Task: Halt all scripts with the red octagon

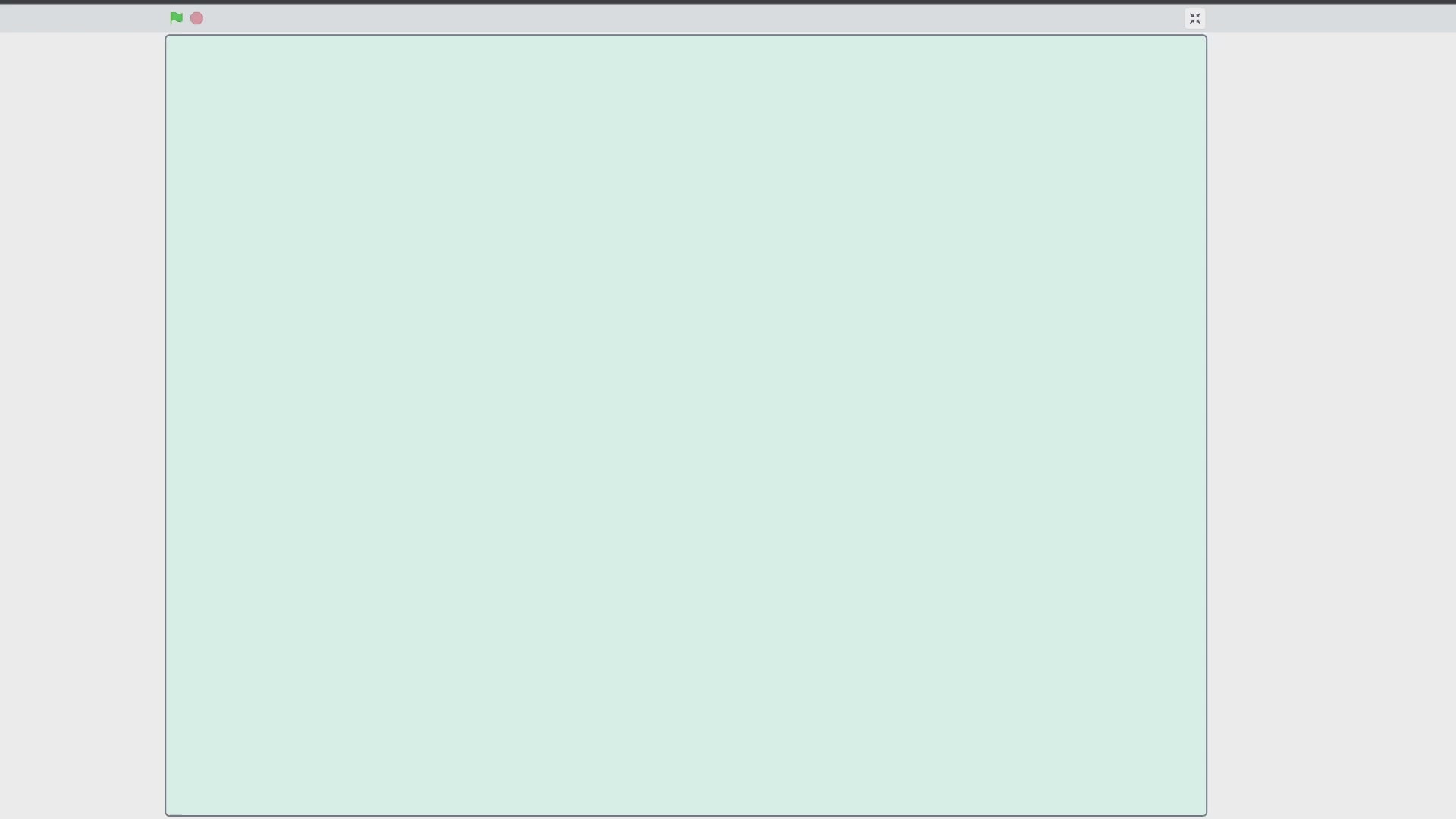Action: pos(196,18)
